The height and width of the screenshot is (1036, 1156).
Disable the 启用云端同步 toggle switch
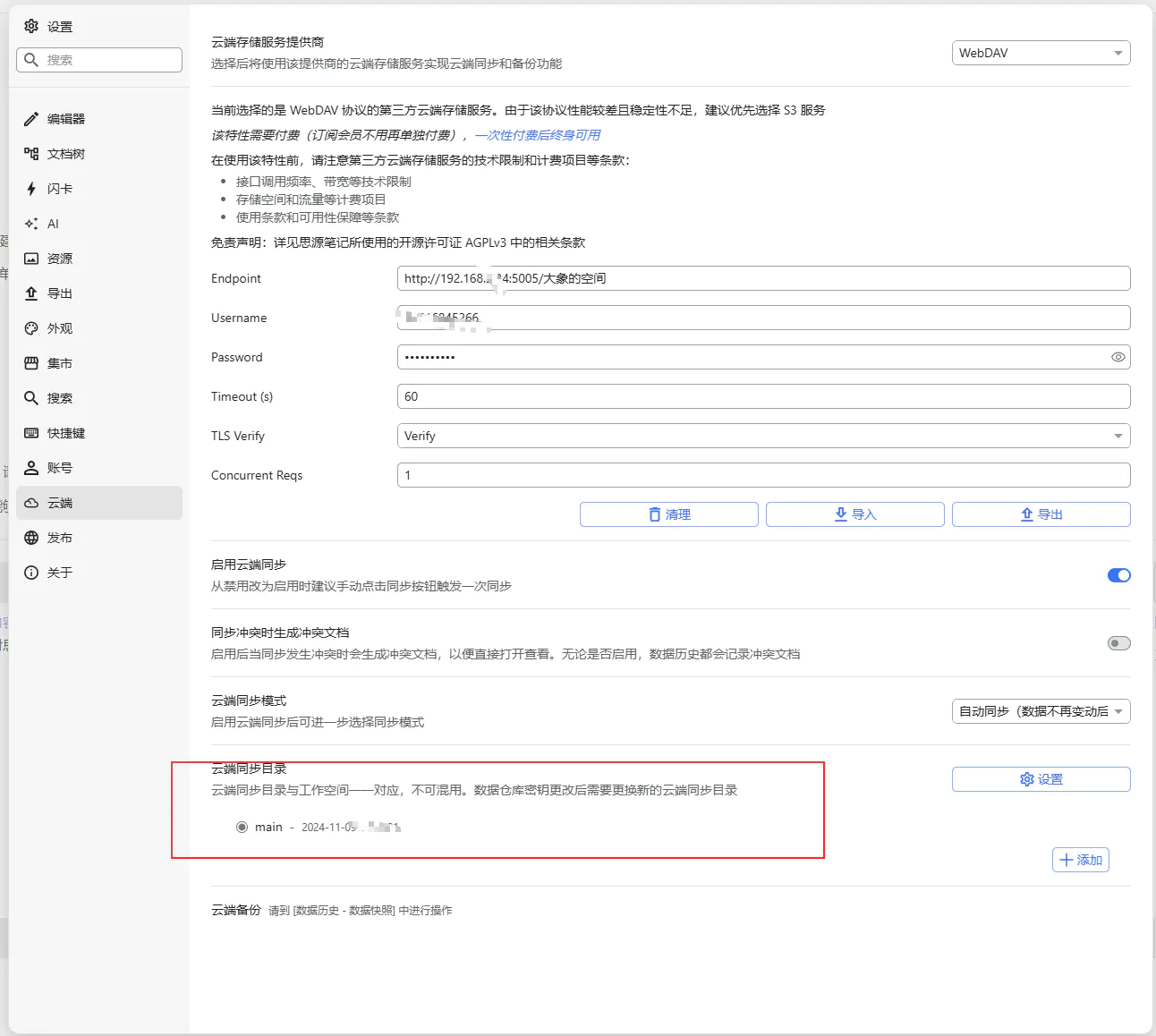(1118, 575)
